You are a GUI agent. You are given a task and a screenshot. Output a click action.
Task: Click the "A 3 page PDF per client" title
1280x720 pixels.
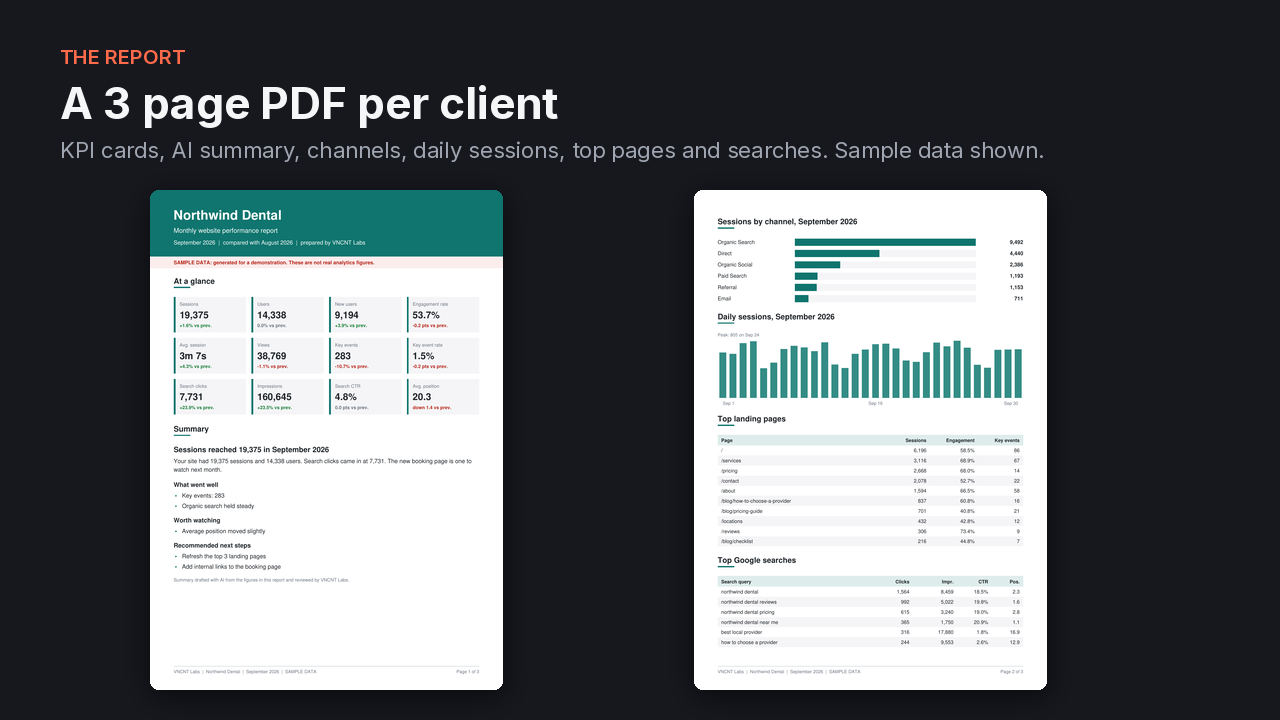309,104
